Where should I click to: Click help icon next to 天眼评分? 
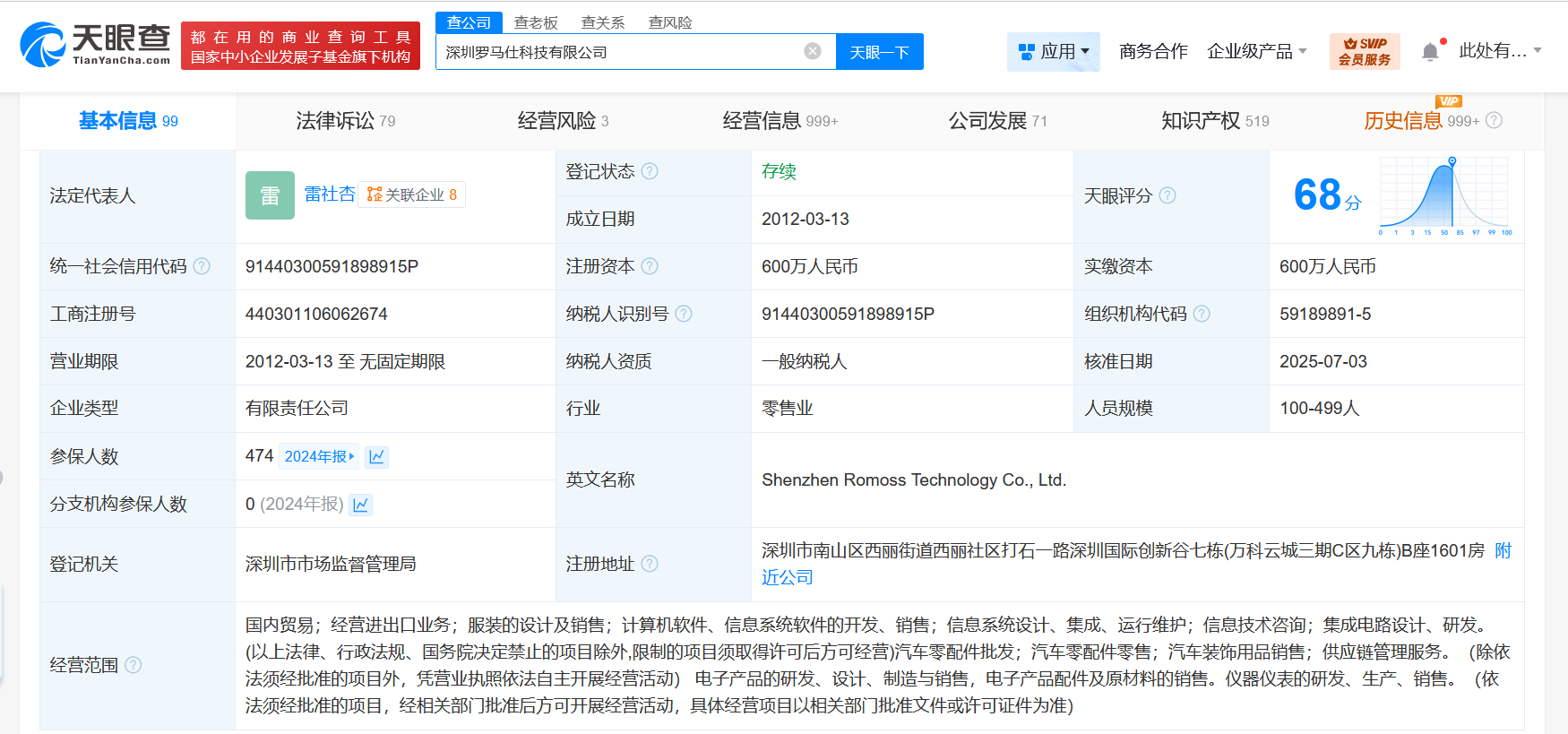(x=1167, y=195)
